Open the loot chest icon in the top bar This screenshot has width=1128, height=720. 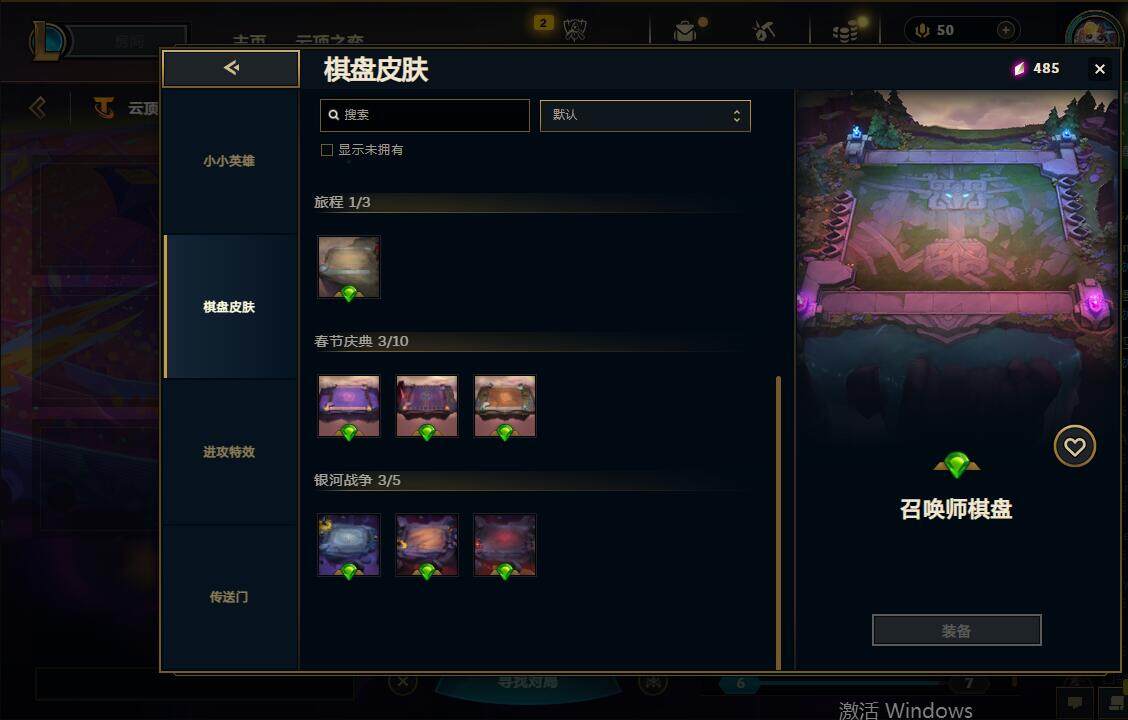pos(686,31)
